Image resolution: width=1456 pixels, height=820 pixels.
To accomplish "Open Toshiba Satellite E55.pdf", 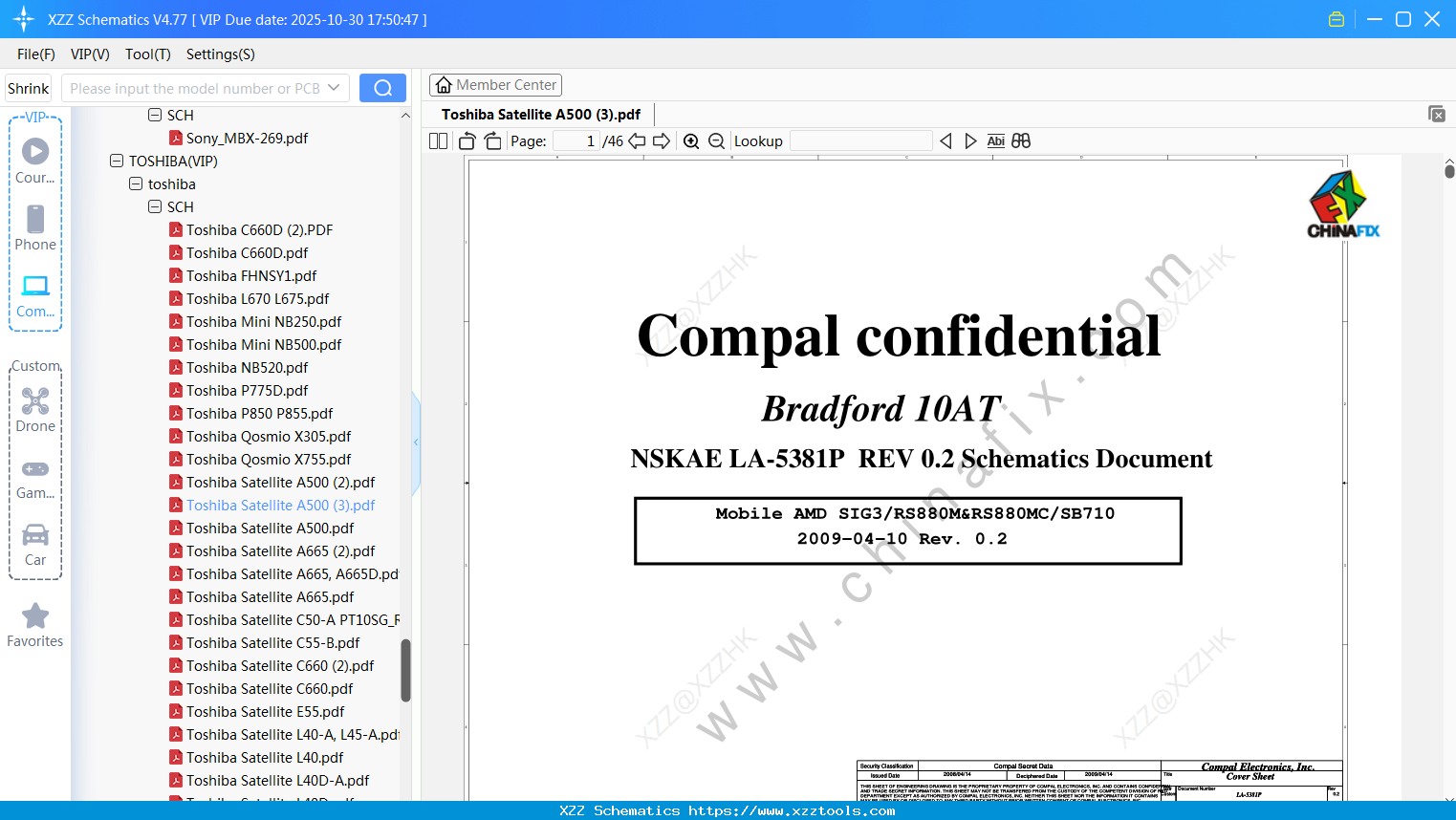I will click(265, 711).
